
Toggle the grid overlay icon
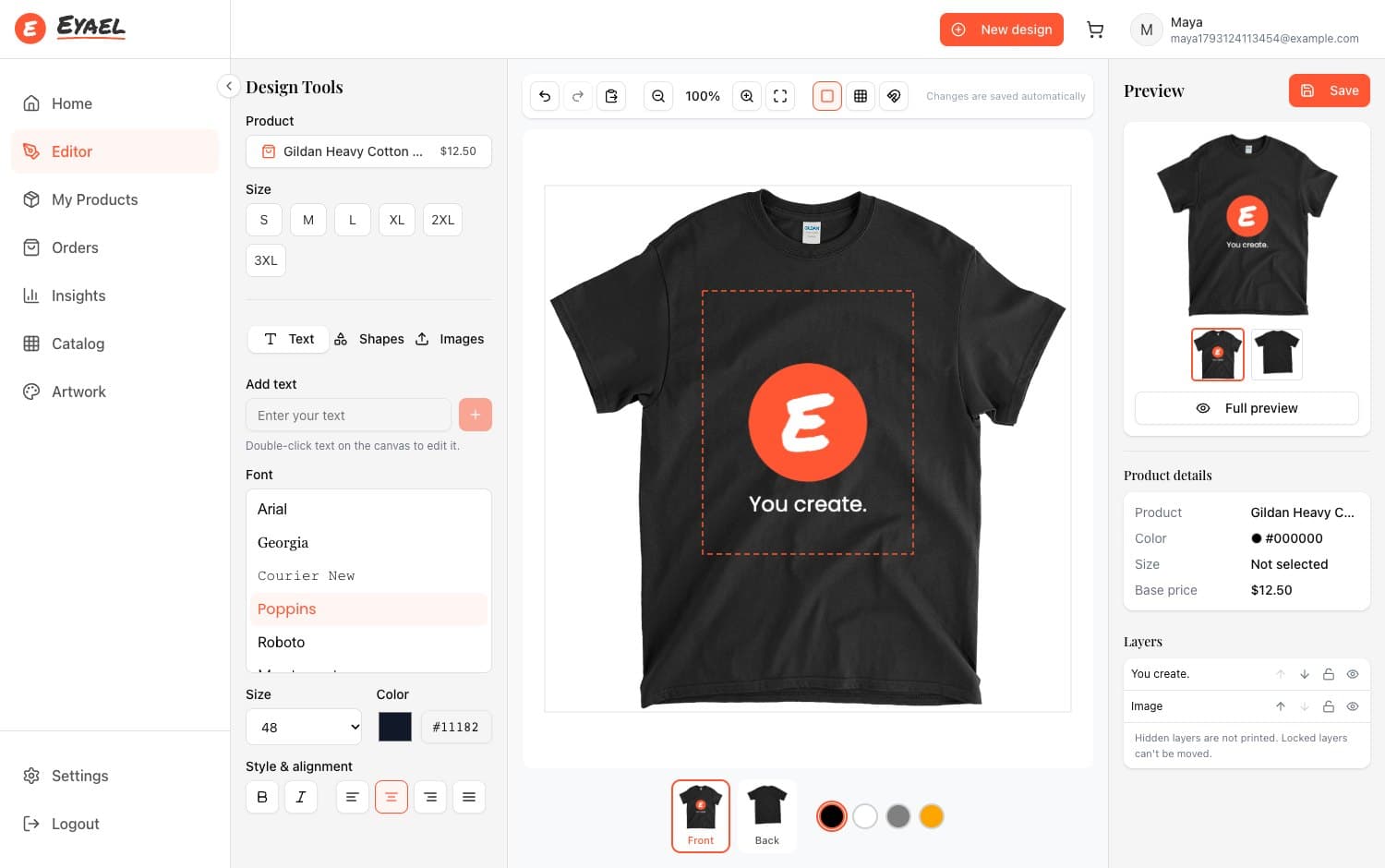[x=861, y=96]
